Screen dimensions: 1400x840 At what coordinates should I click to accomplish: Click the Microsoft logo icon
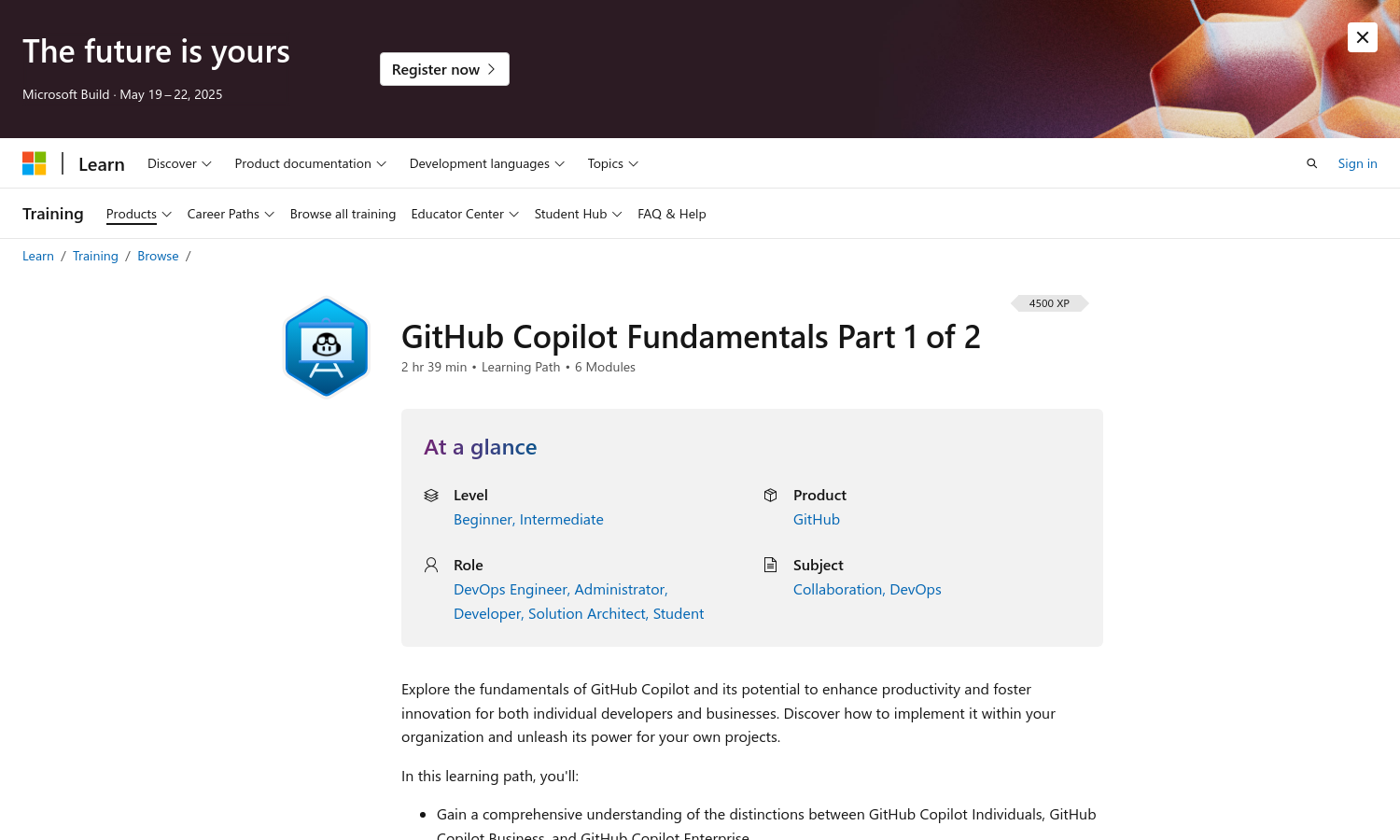[35, 163]
